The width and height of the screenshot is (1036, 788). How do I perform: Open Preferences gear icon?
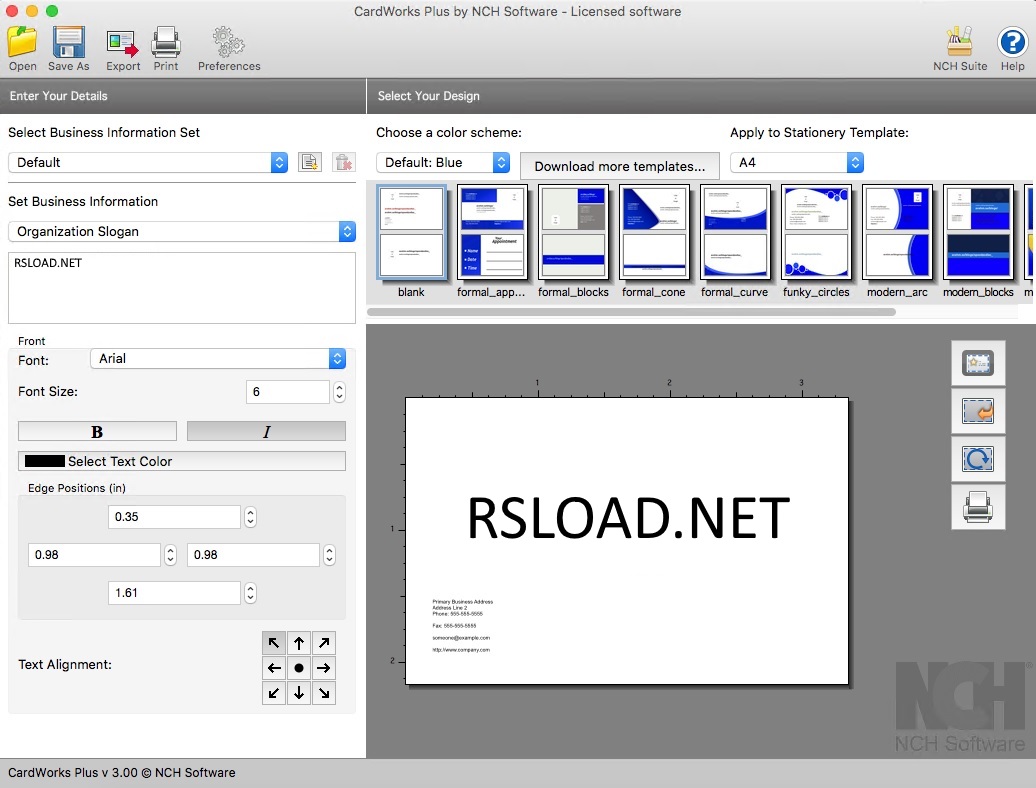click(228, 44)
